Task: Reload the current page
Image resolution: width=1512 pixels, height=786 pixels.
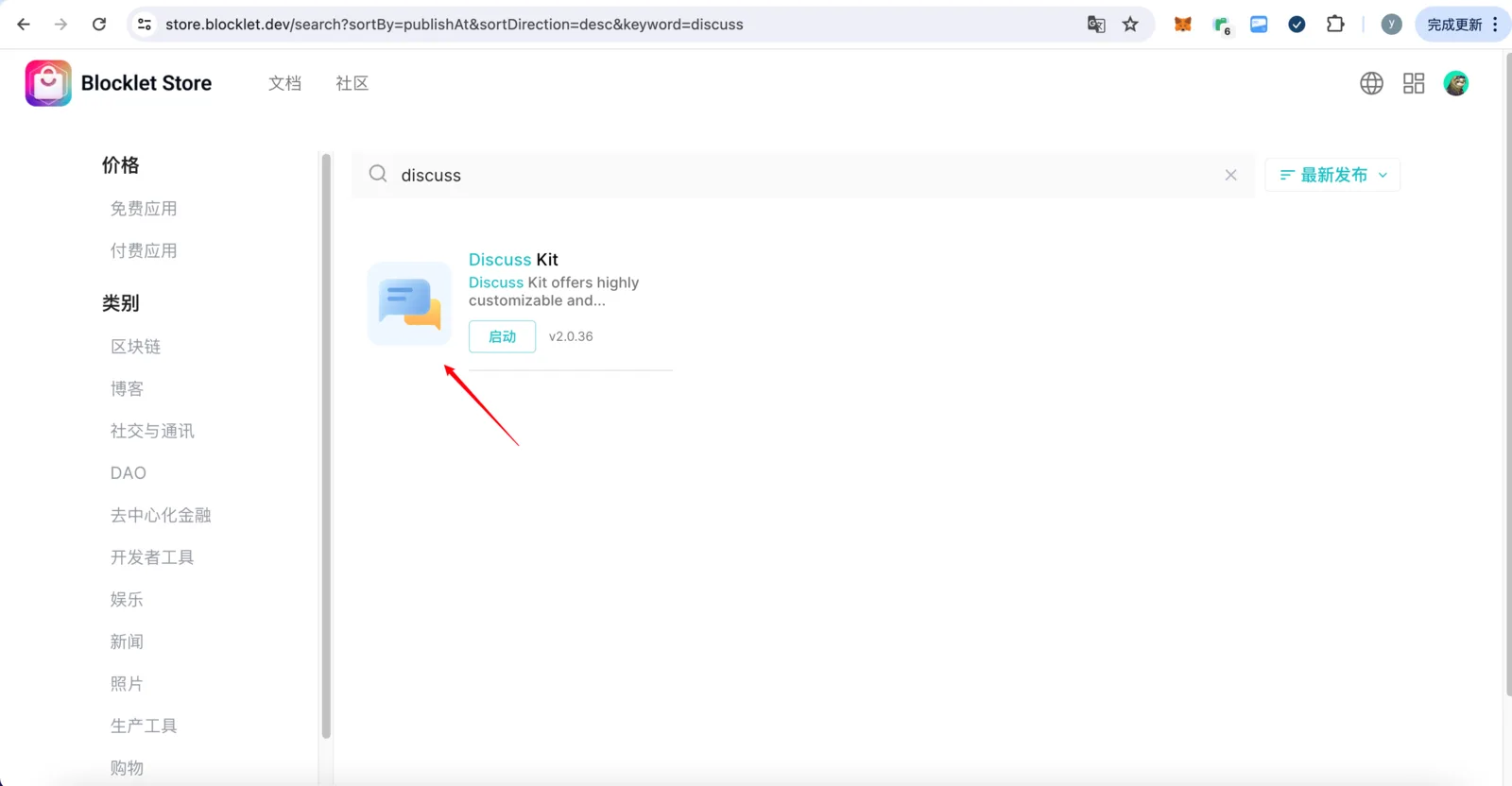Action: (99, 25)
